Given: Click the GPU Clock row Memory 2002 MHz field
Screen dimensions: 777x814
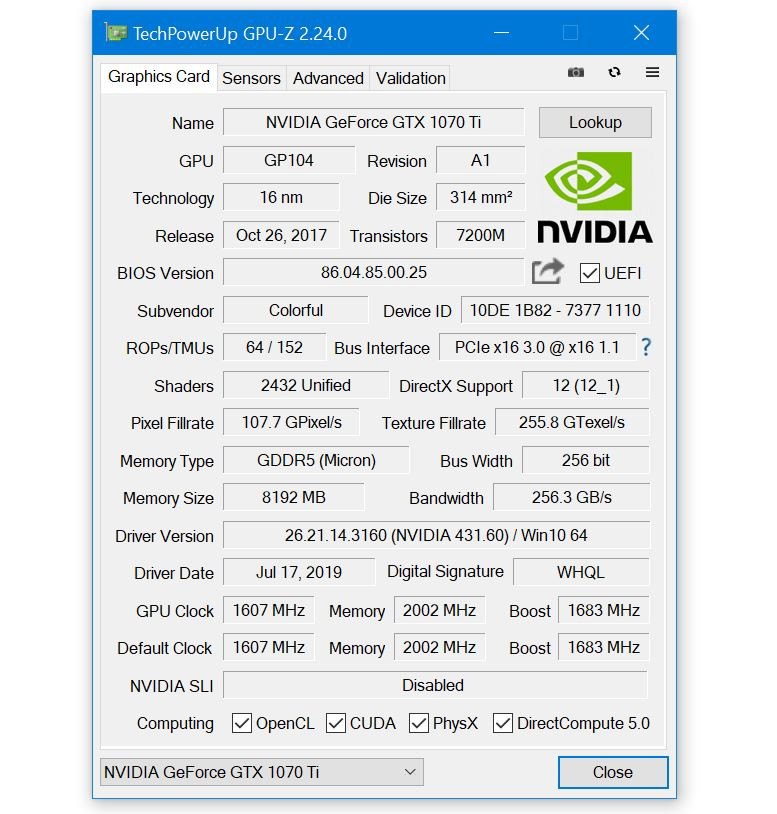Looking at the screenshot, I should (x=440, y=610).
